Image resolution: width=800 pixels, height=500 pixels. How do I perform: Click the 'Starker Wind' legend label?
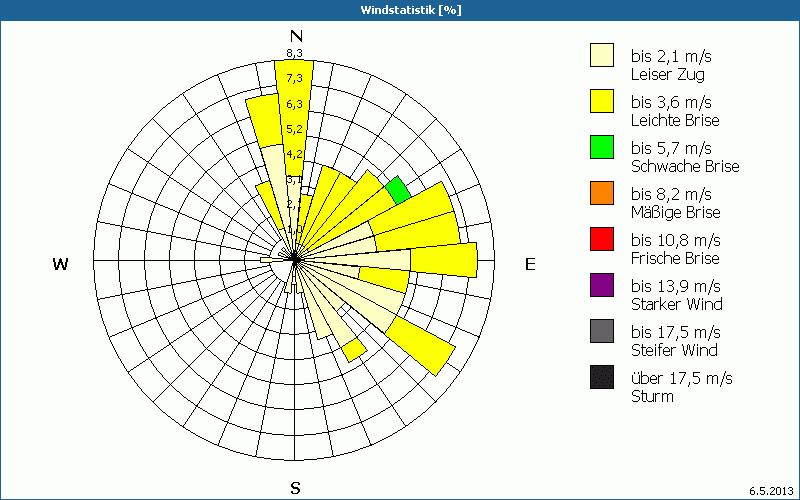(x=677, y=304)
